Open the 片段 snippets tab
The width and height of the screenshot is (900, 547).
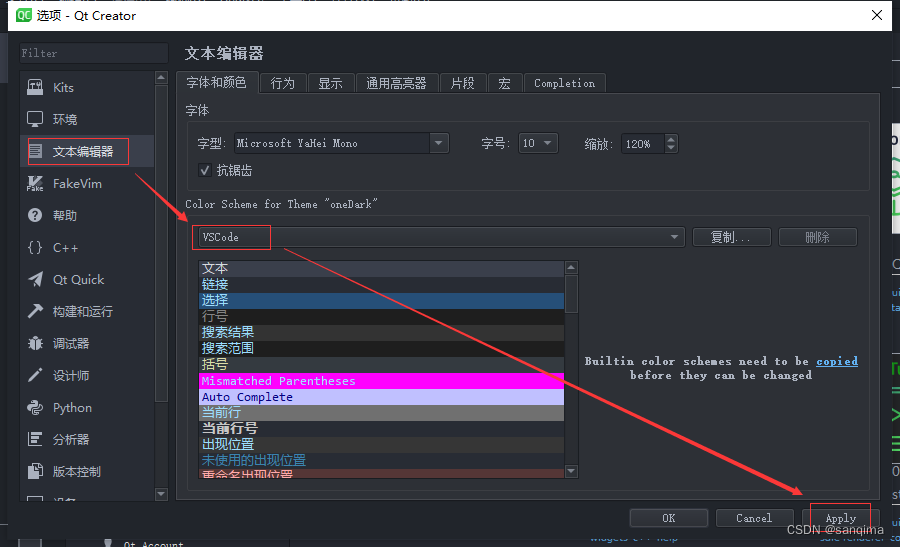(463, 83)
